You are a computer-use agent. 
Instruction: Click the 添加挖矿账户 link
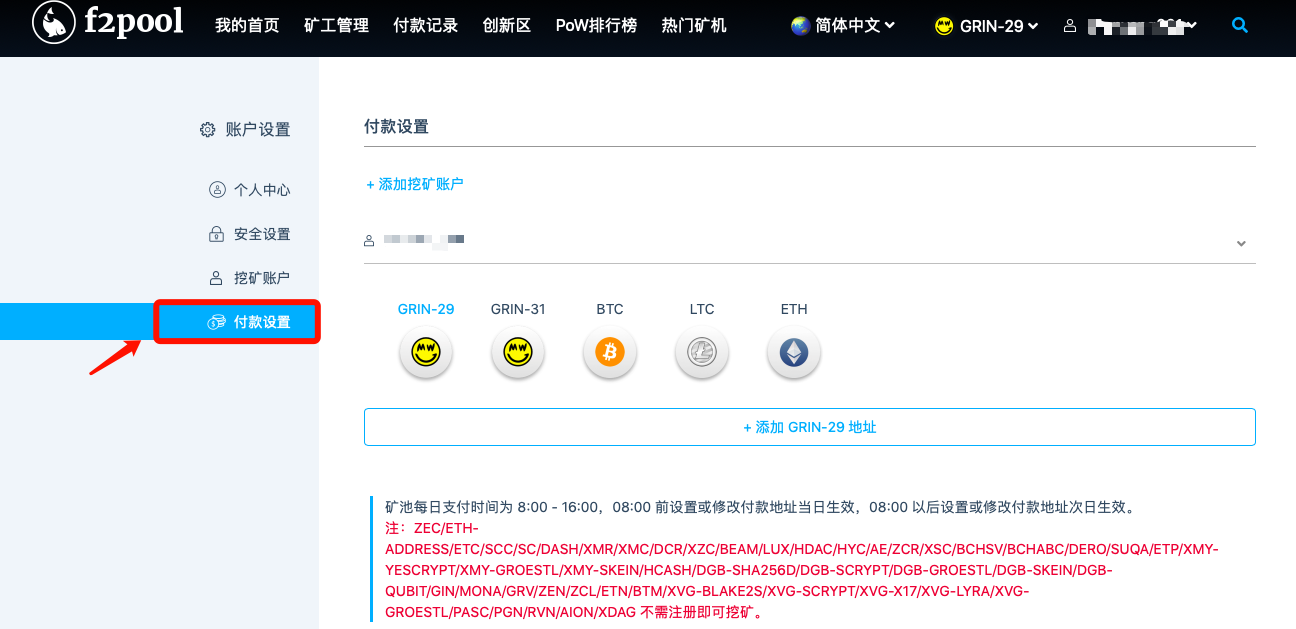point(414,184)
